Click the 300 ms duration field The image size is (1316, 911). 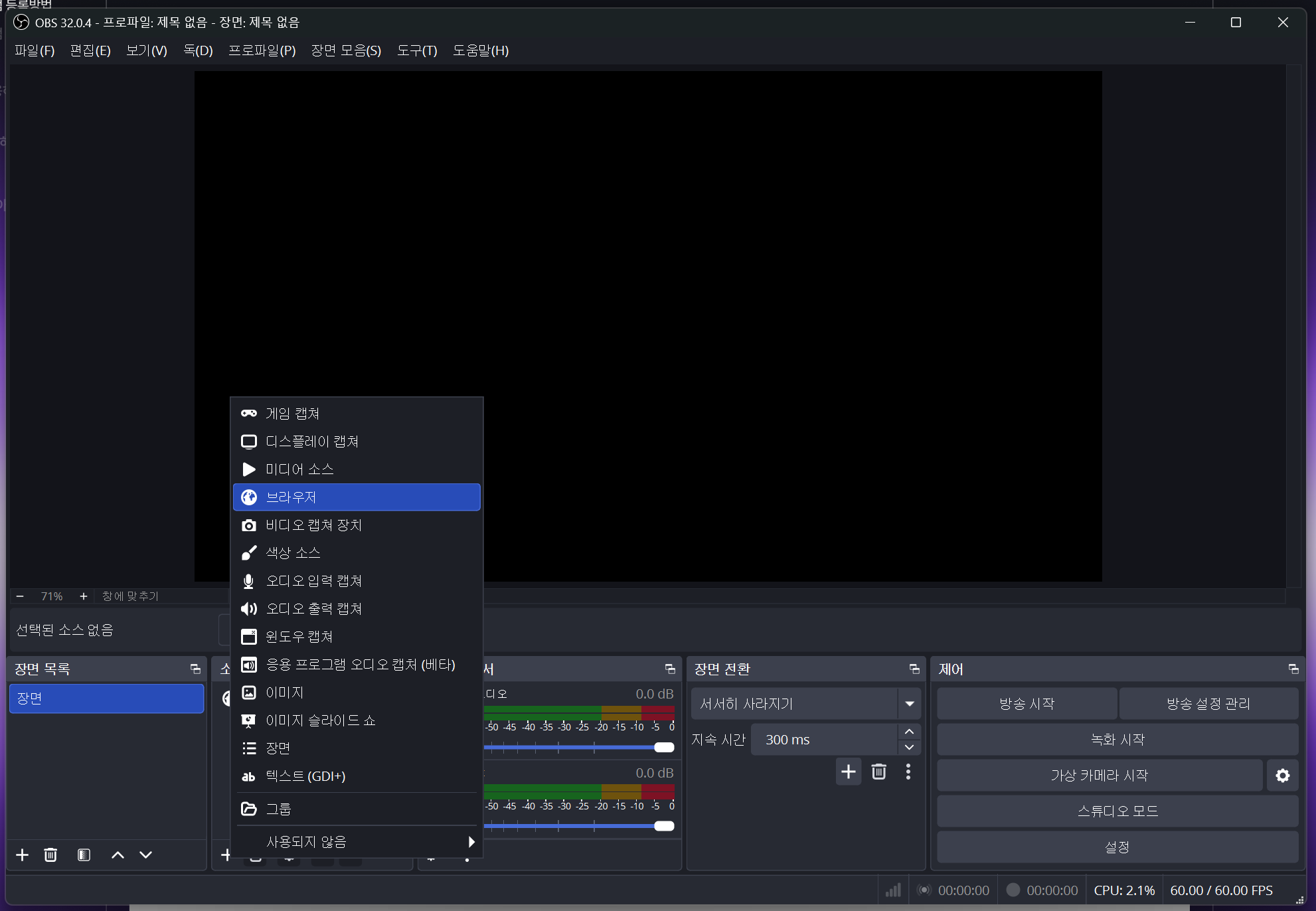pyautogui.click(x=824, y=740)
